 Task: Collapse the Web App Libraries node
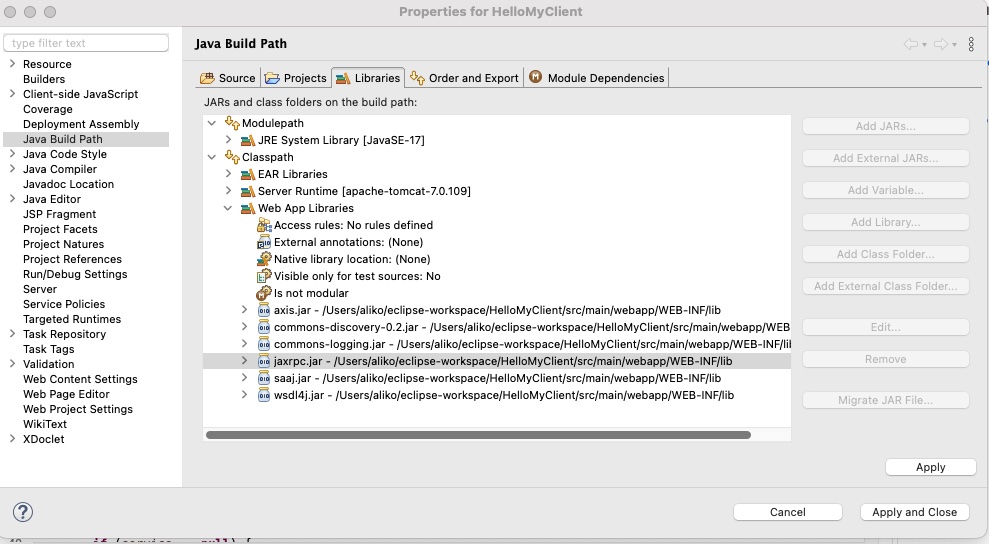point(228,208)
